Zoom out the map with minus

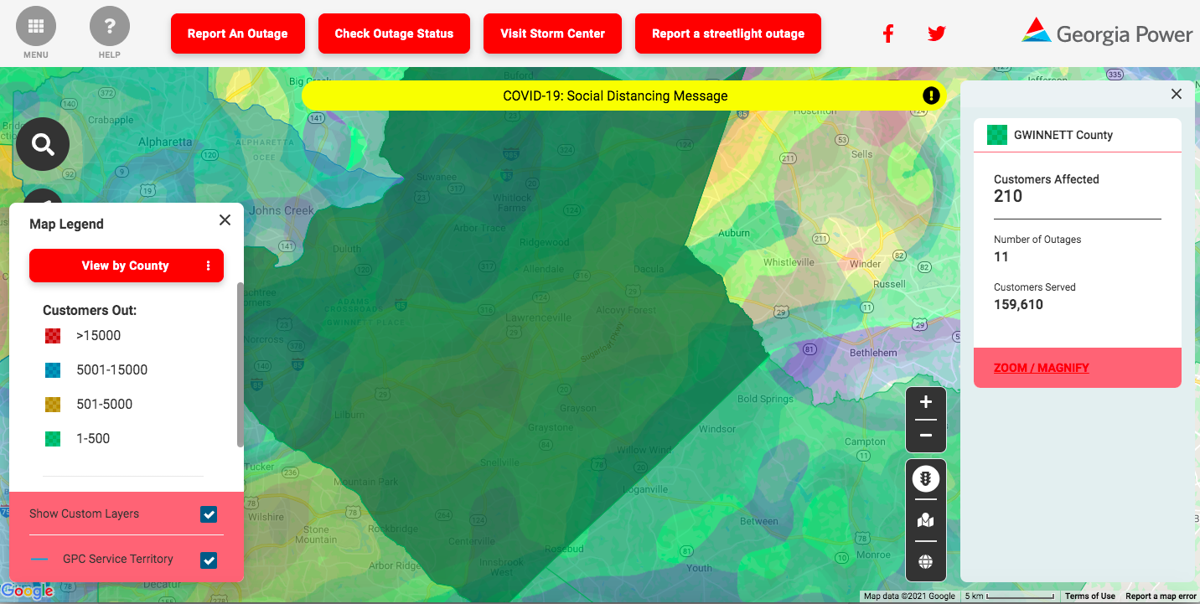[926, 435]
